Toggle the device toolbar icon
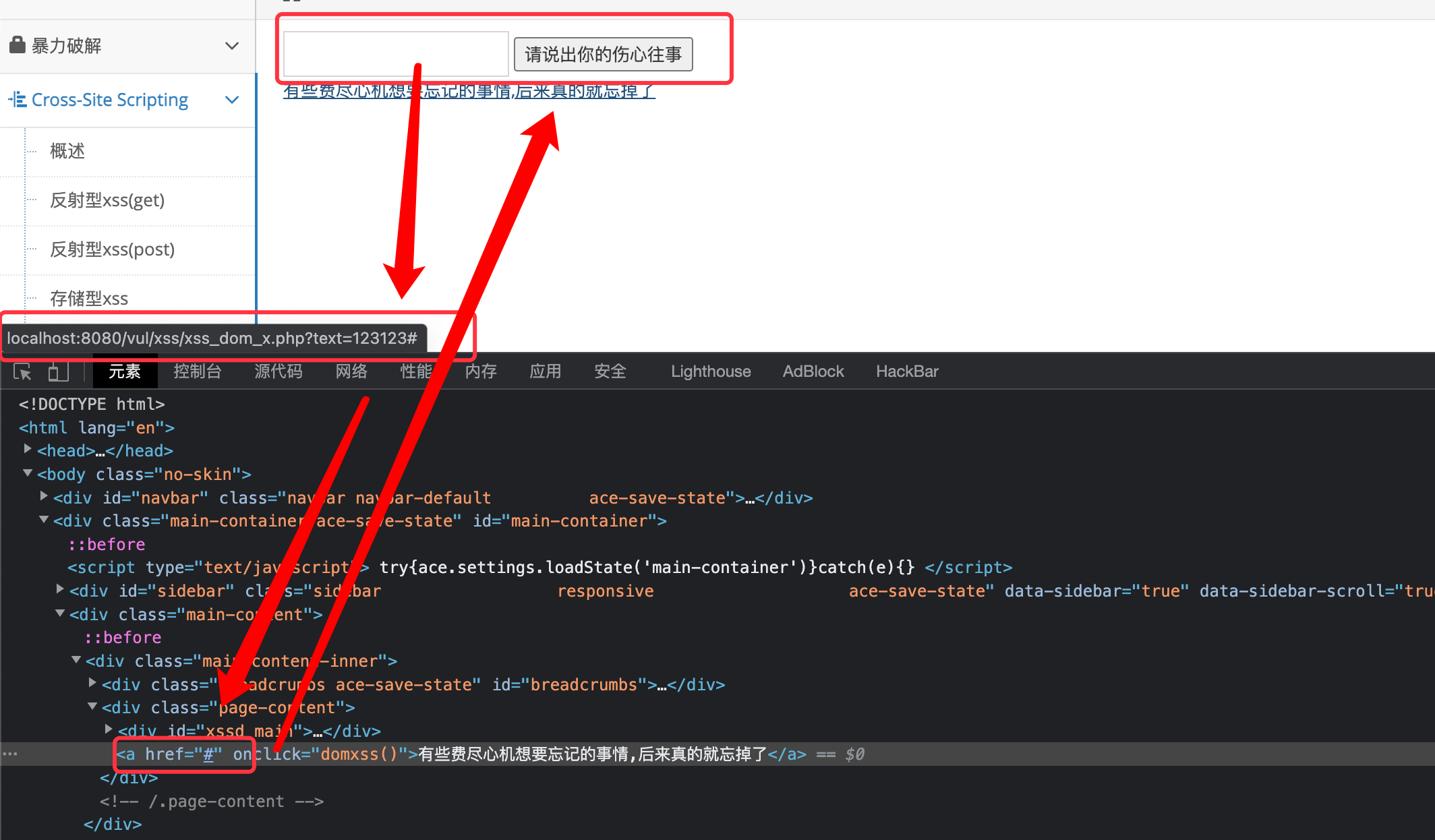 pos(59,371)
